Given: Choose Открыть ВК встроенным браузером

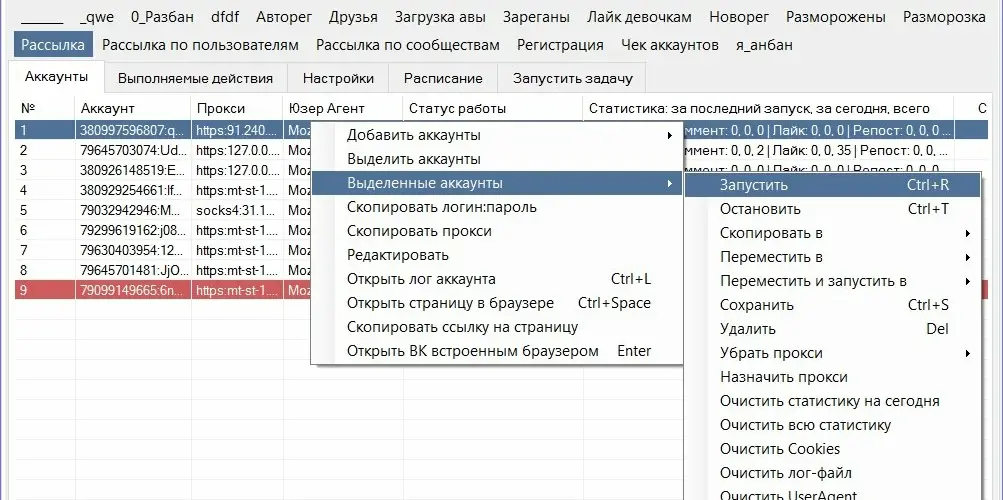Looking at the screenshot, I should [x=497, y=351].
